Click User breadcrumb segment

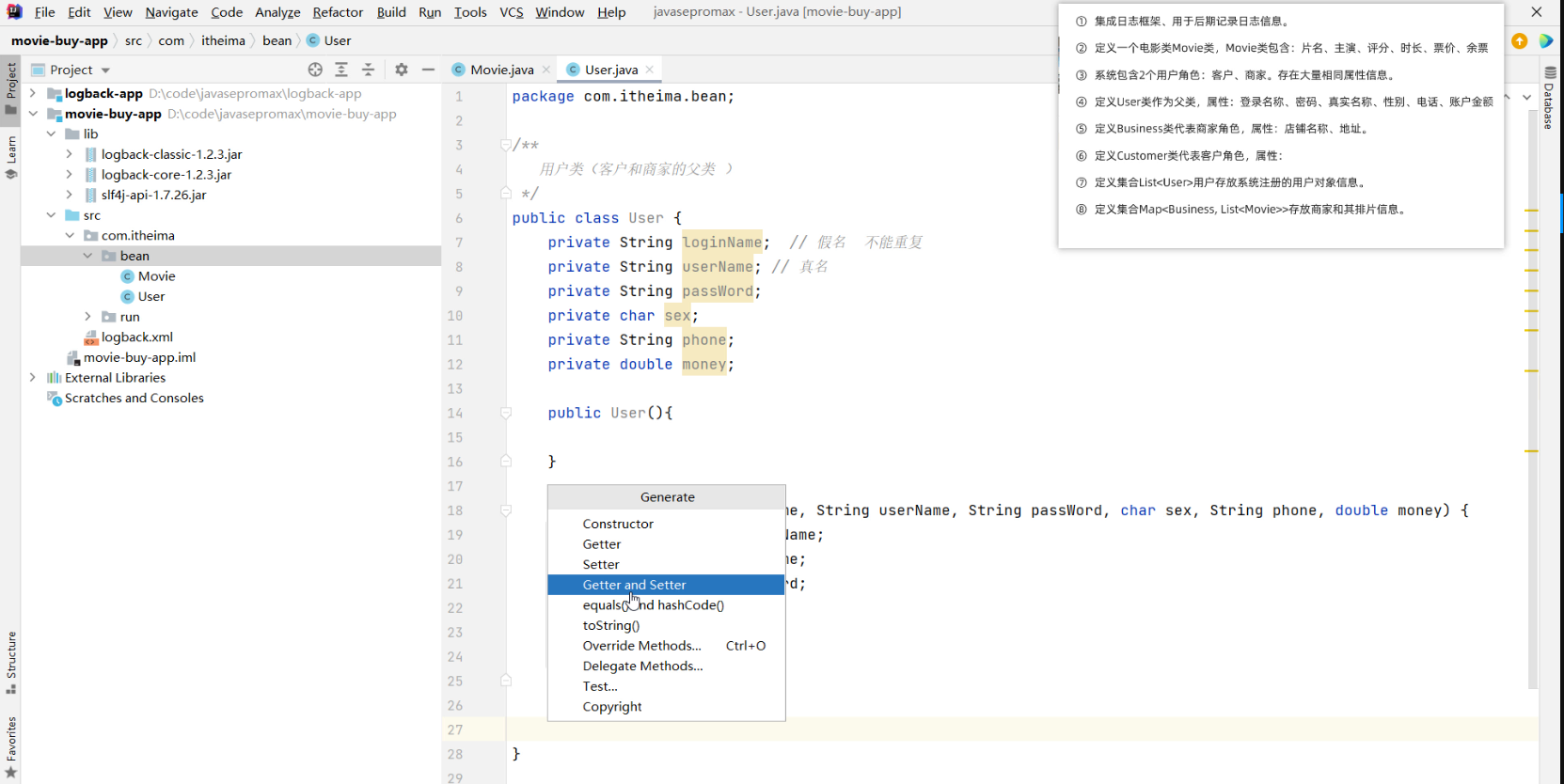(x=329, y=40)
